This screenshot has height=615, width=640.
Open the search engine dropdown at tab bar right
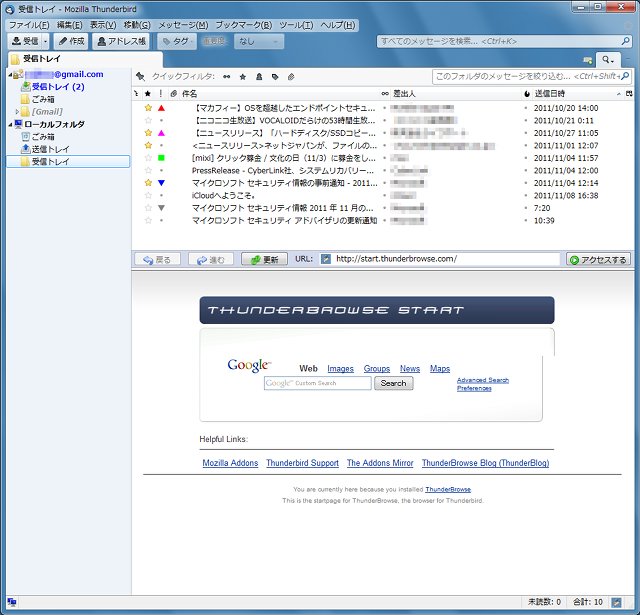pos(608,60)
